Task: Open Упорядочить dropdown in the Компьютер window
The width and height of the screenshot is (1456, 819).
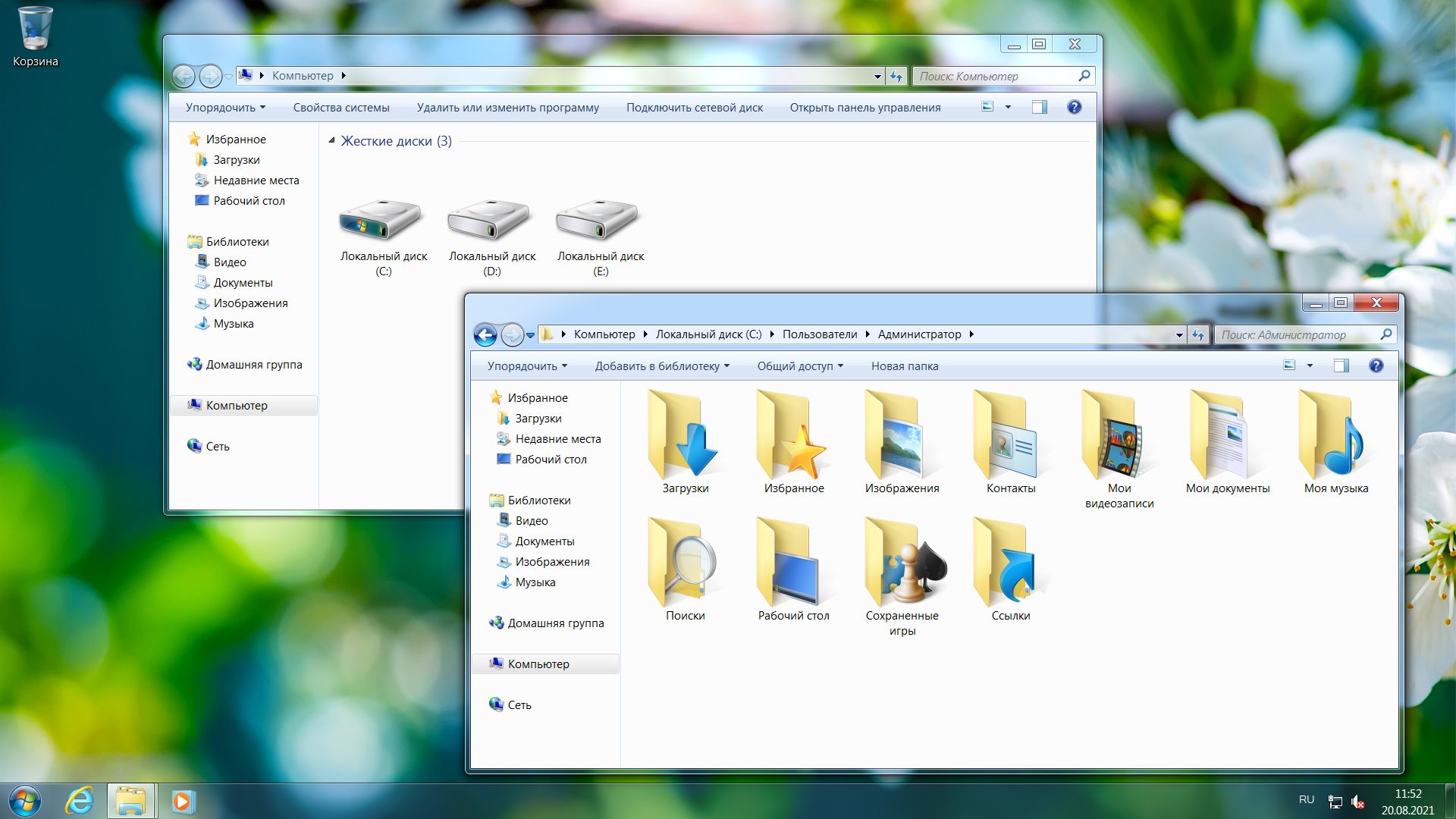Action: (225, 108)
